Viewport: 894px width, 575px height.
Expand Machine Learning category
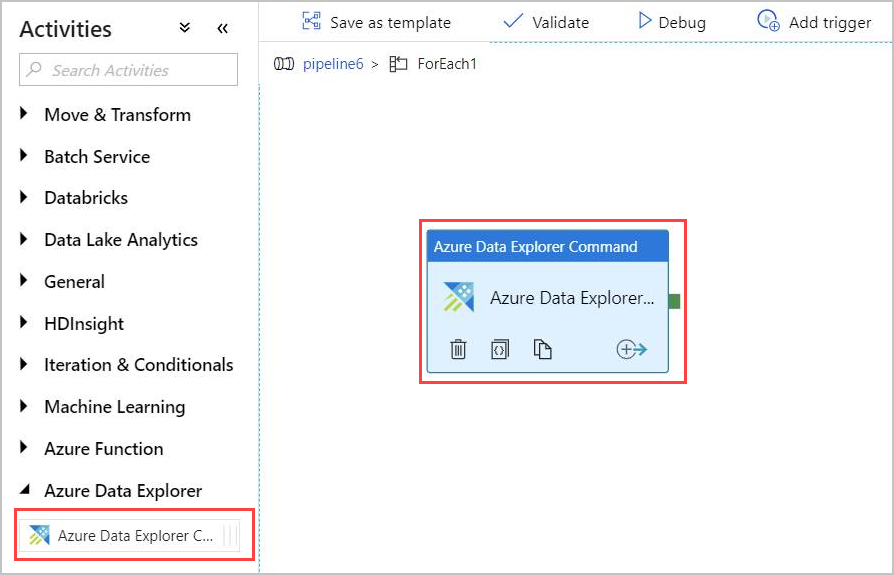(x=23, y=405)
